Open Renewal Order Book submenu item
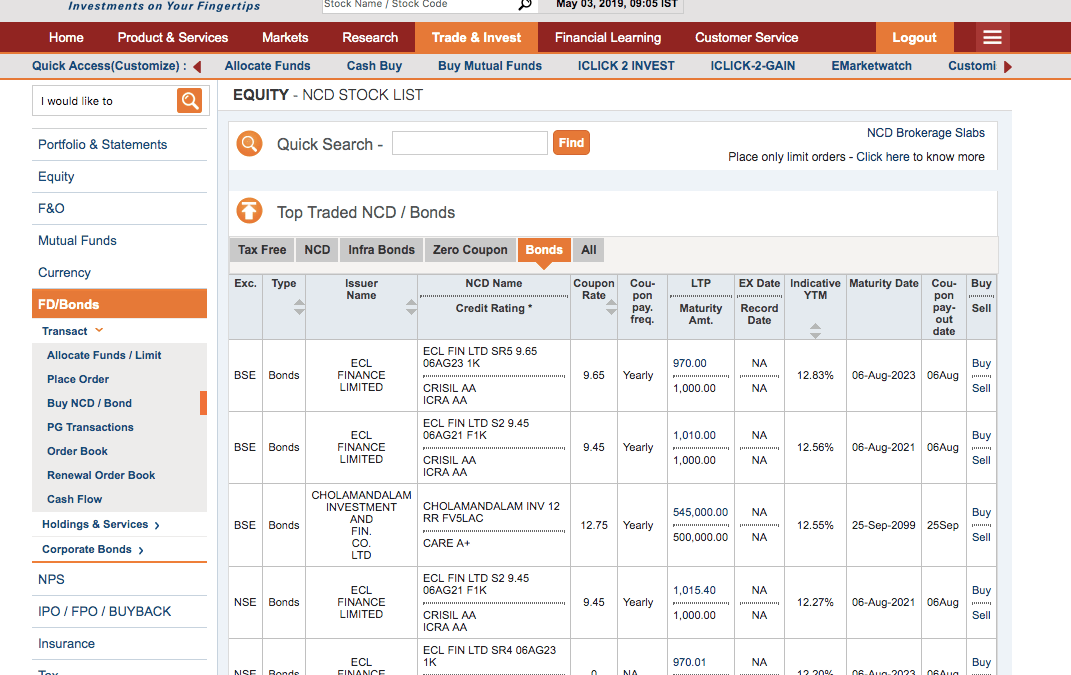1071x675 pixels. pos(101,475)
